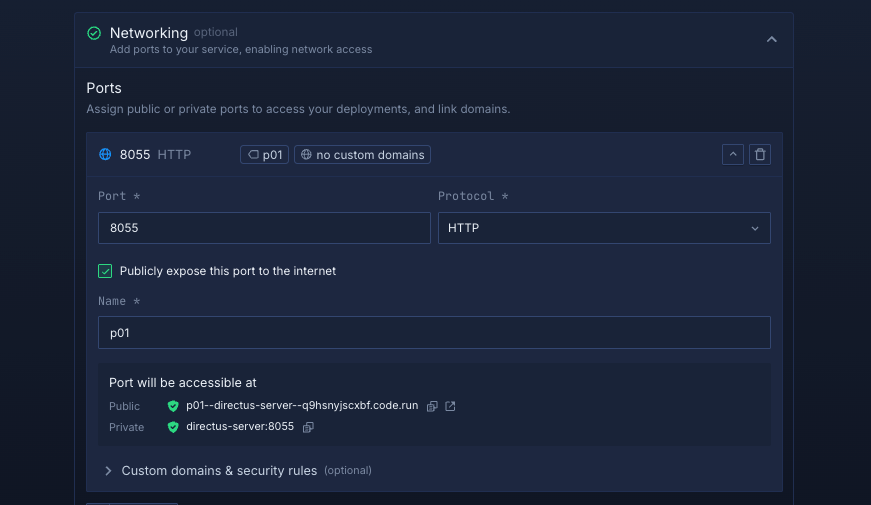Copy the public code.run URL
This screenshot has height=505, width=871.
pos(432,406)
